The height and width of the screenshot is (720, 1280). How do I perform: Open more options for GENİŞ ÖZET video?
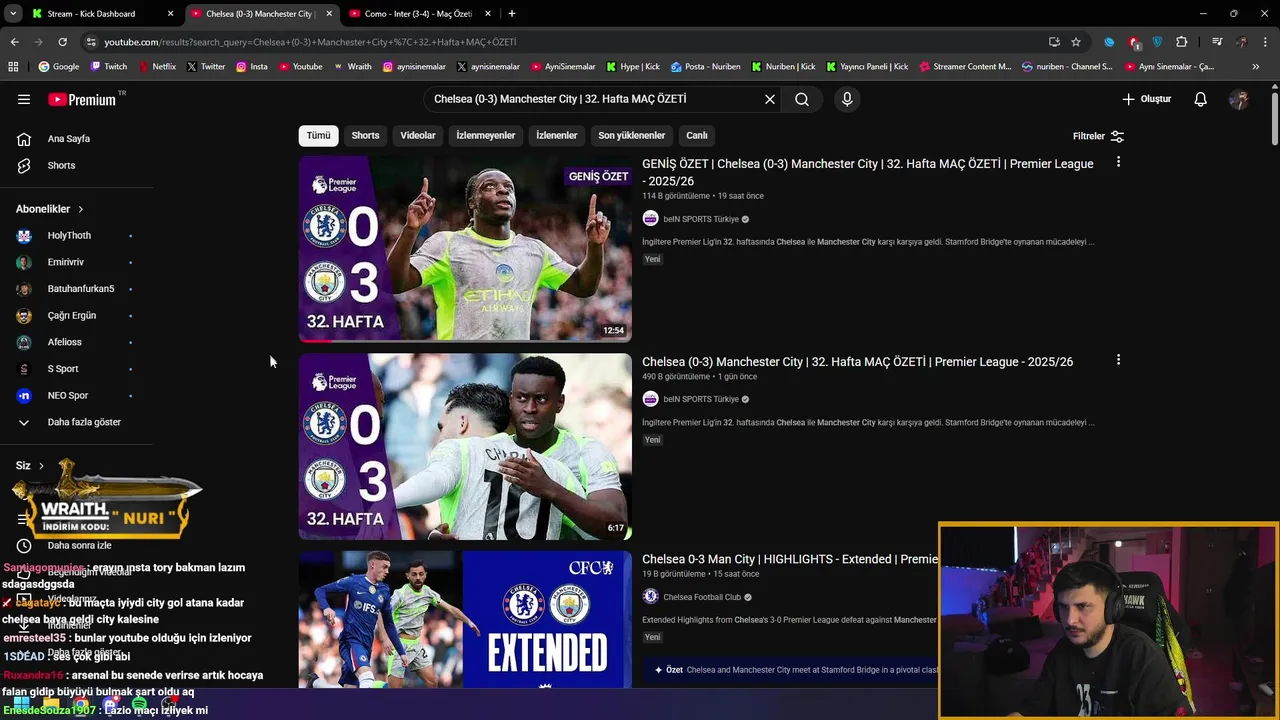coord(1118,162)
